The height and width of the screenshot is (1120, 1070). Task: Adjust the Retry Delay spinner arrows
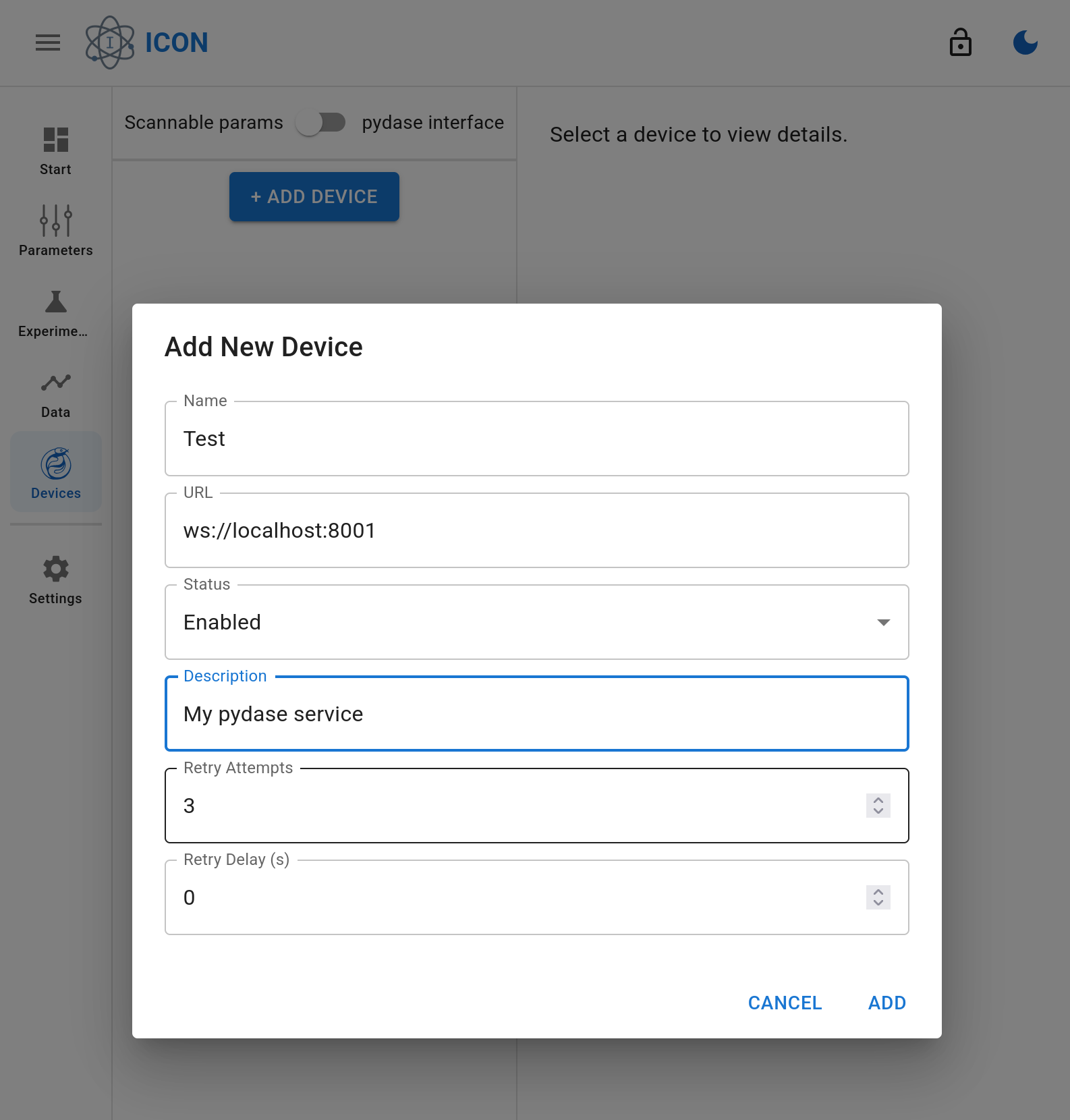(878, 897)
